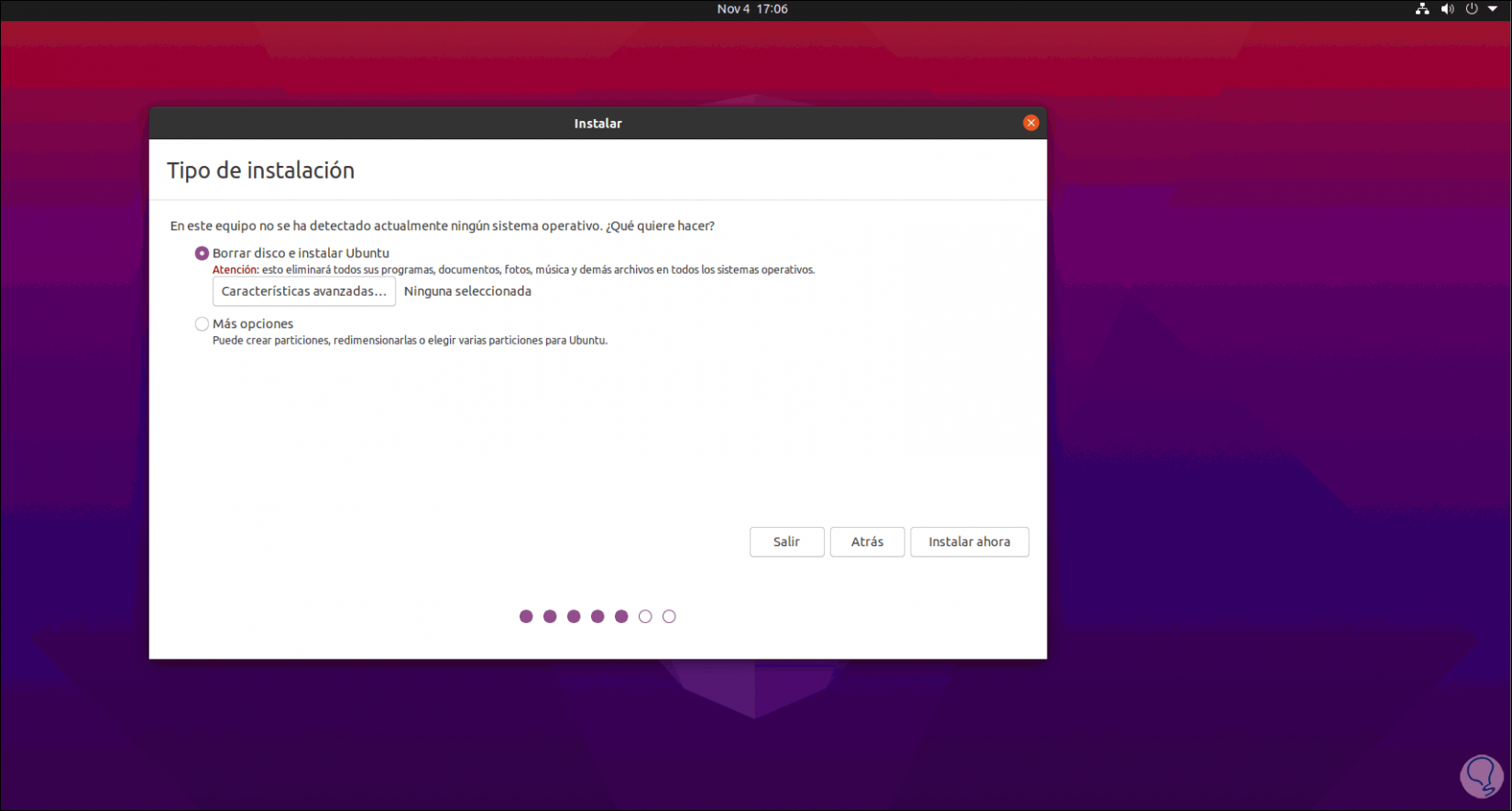Select "Borrar disco e instalar Ubuntu" radio option
Viewport: 1512px width, 811px height.
pyautogui.click(x=202, y=253)
